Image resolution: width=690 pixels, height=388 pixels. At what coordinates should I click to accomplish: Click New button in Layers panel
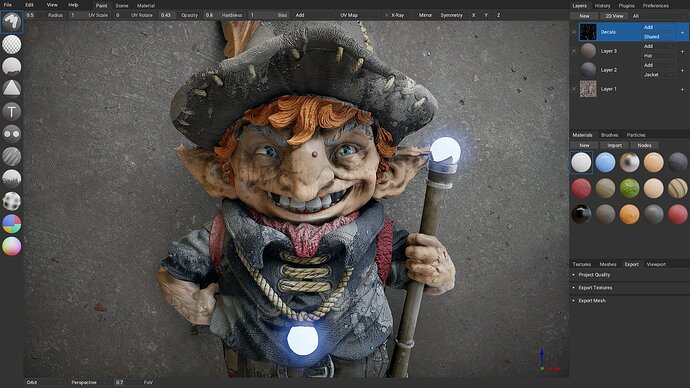tap(584, 16)
